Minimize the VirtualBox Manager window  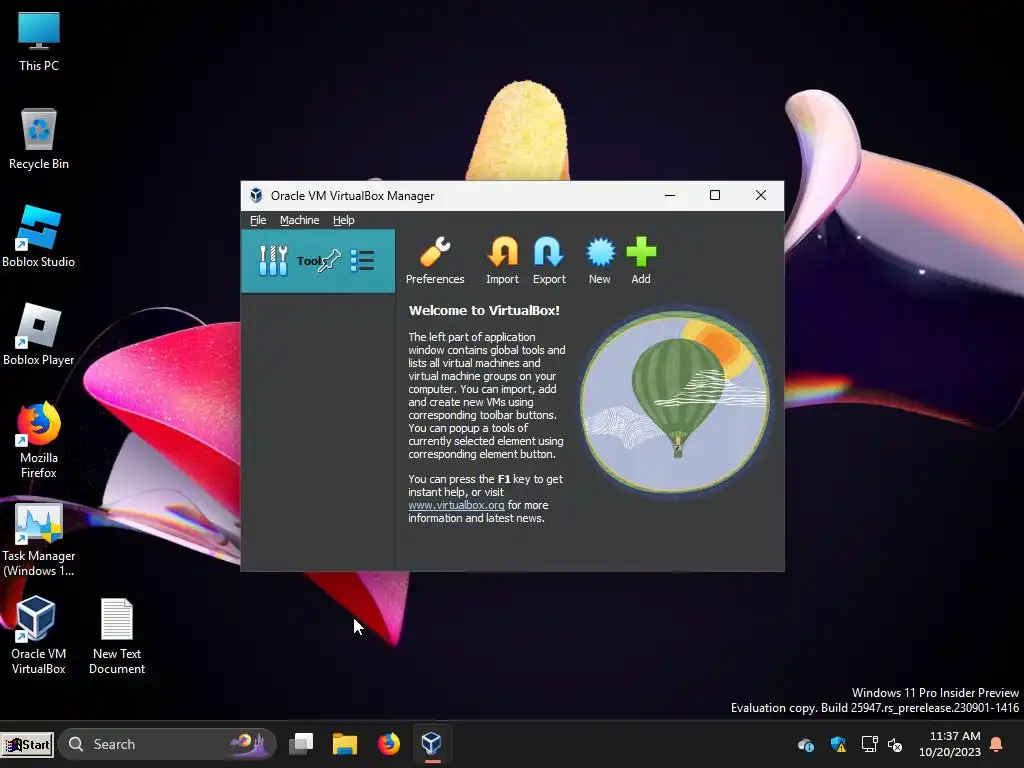pyautogui.click(x=669, y=195)
